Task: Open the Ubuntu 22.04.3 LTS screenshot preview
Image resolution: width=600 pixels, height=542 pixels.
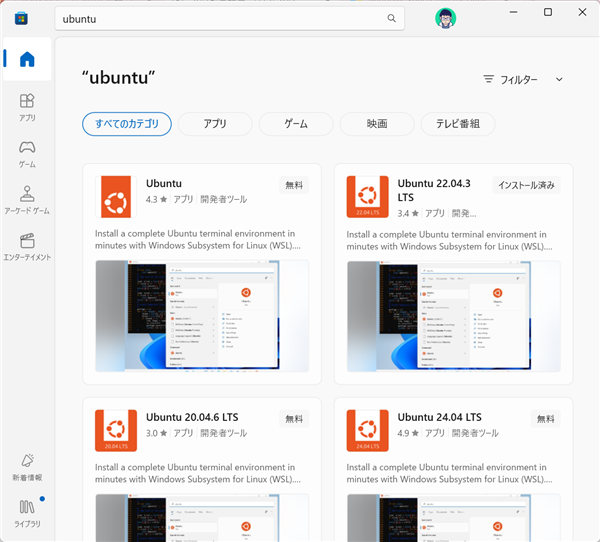Action: 453,316
